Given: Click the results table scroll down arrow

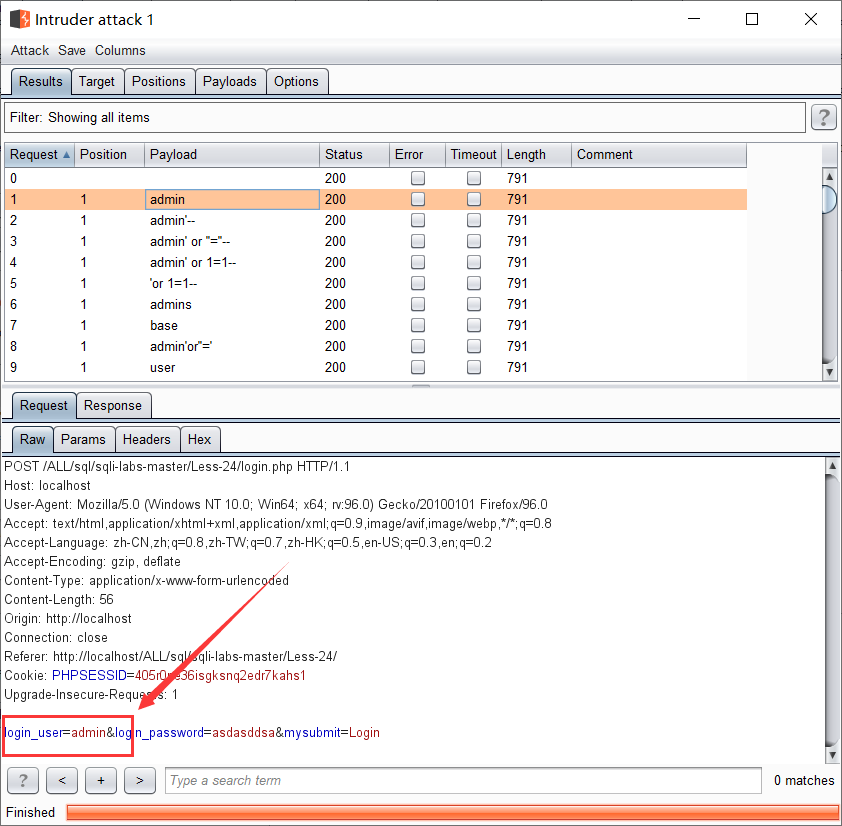Looking at the screenshot, I should point(830,372).
